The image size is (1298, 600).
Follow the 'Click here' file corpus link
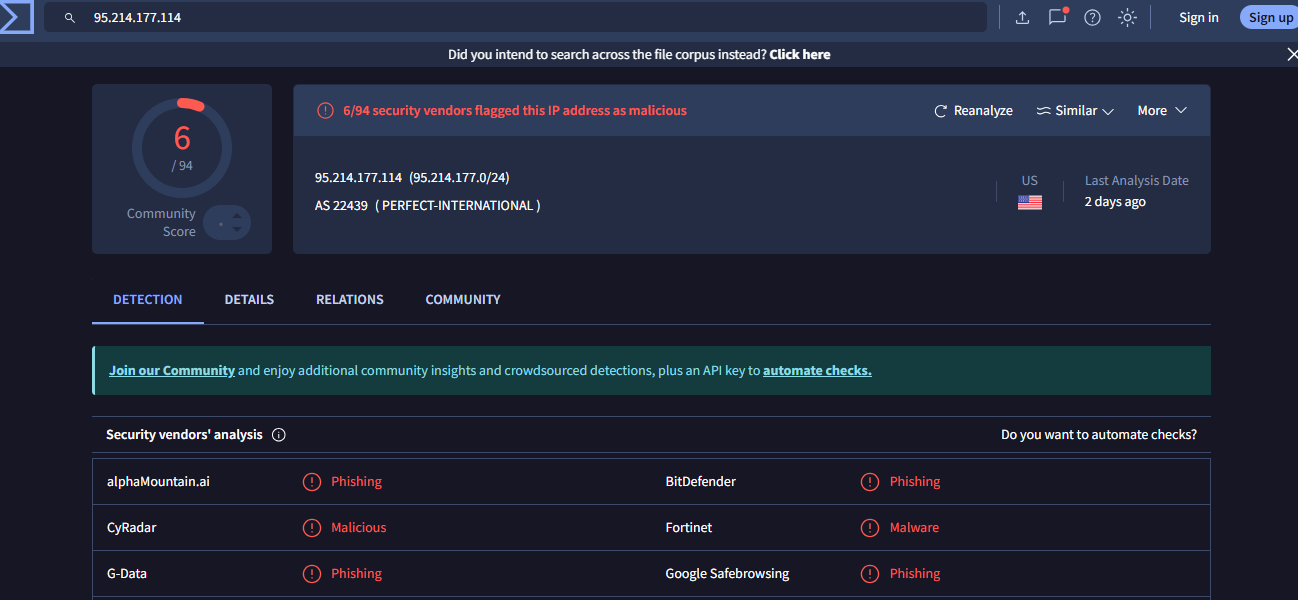point(800,55)
